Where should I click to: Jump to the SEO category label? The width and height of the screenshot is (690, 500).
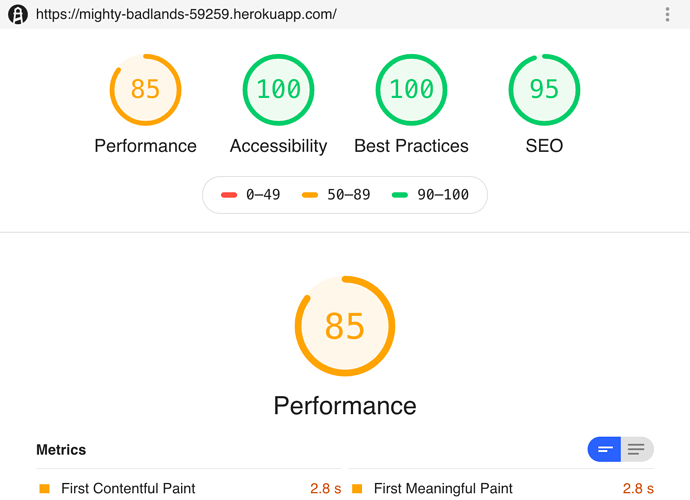(x=544, y=146)
